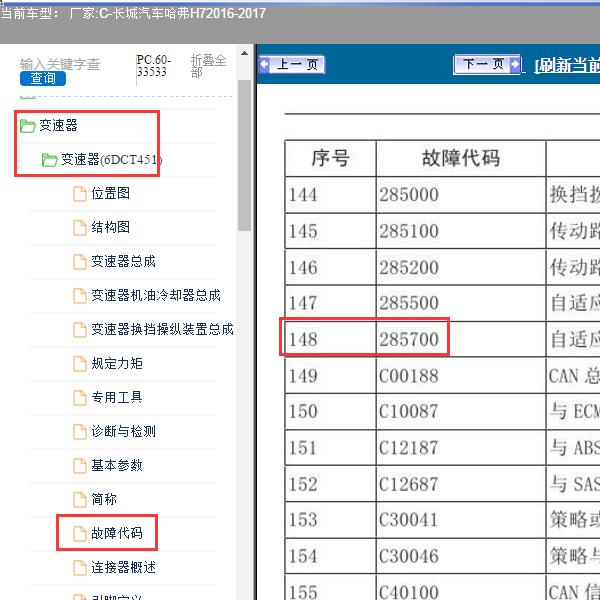Image resolution: width=600 pixels, height=600 pixels.
Task: Click the left arrow icon on 上一页
Action: click(x=264, y=64)
